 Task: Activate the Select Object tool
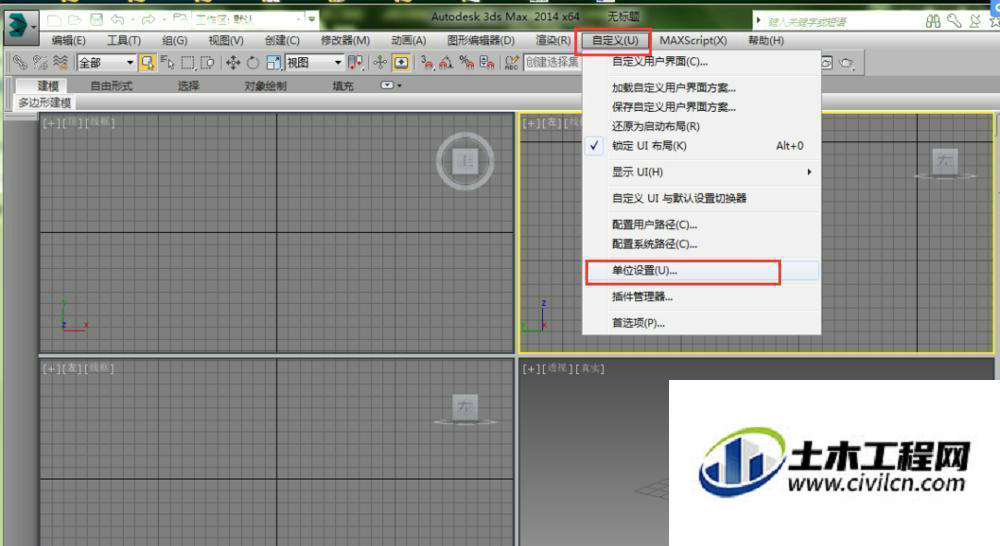(x=147, y=63)
